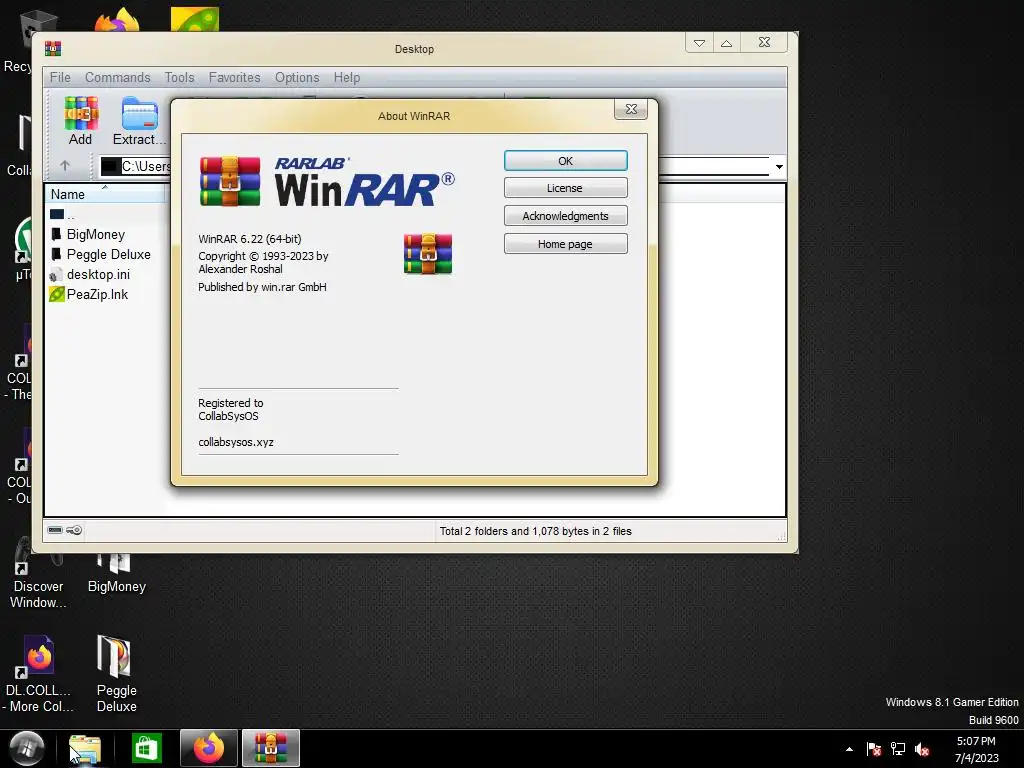Click 'Total 2 folders and 1,078 bytes' status text

[x=536, y=531]
